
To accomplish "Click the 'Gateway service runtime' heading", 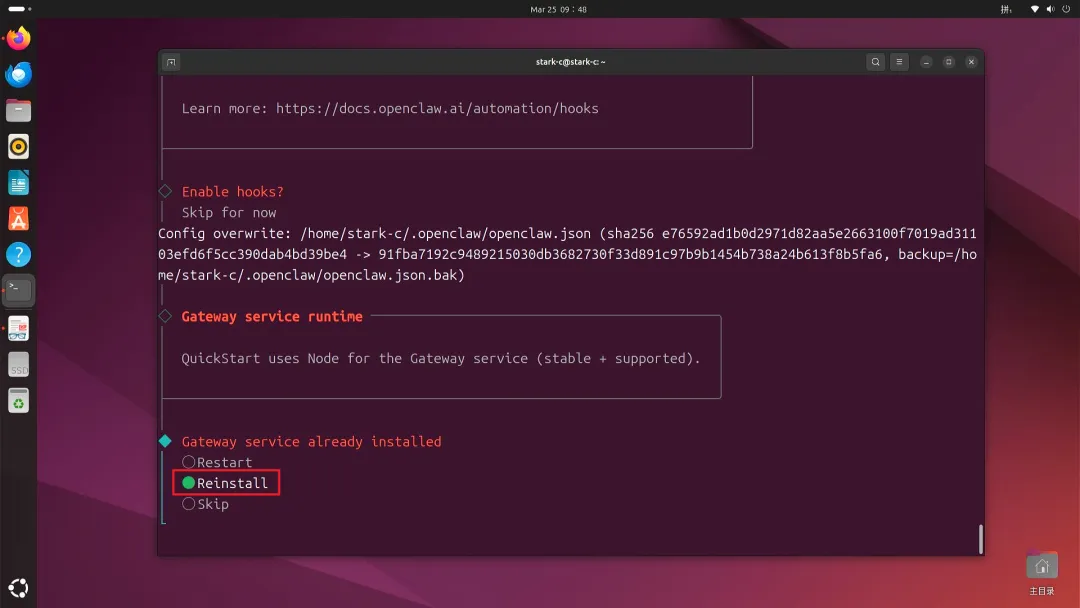I will pyautogui.click(x=272, y=316).
